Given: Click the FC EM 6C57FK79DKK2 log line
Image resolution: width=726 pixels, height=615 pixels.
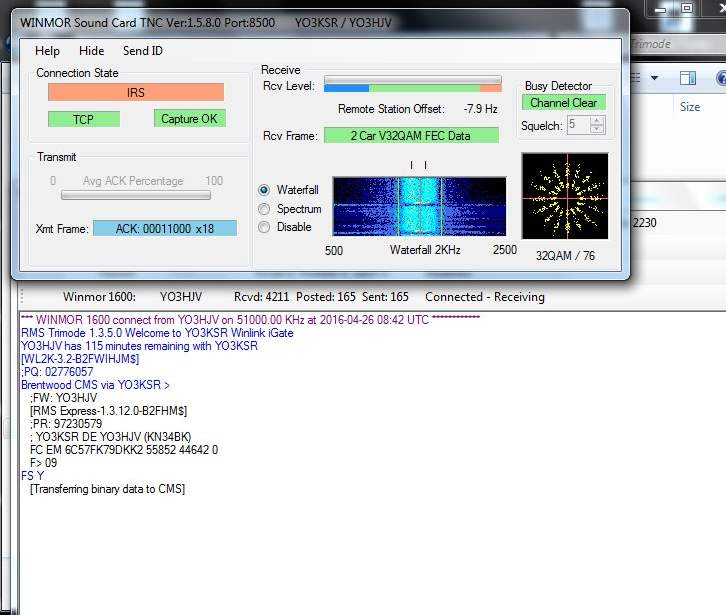Looking at the screenshot, I should click(124, 450).
